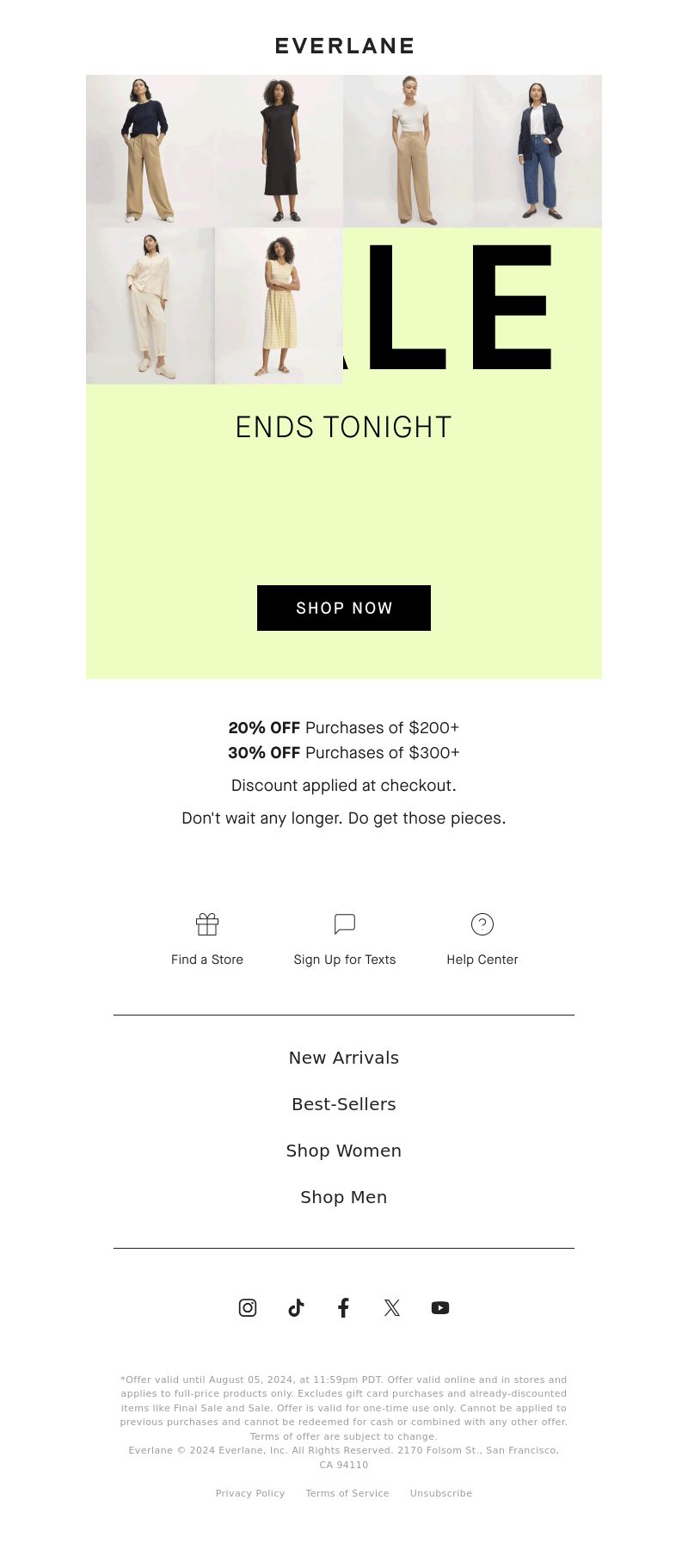Click the speech bubble icon for text signup

tap(345, 924)
